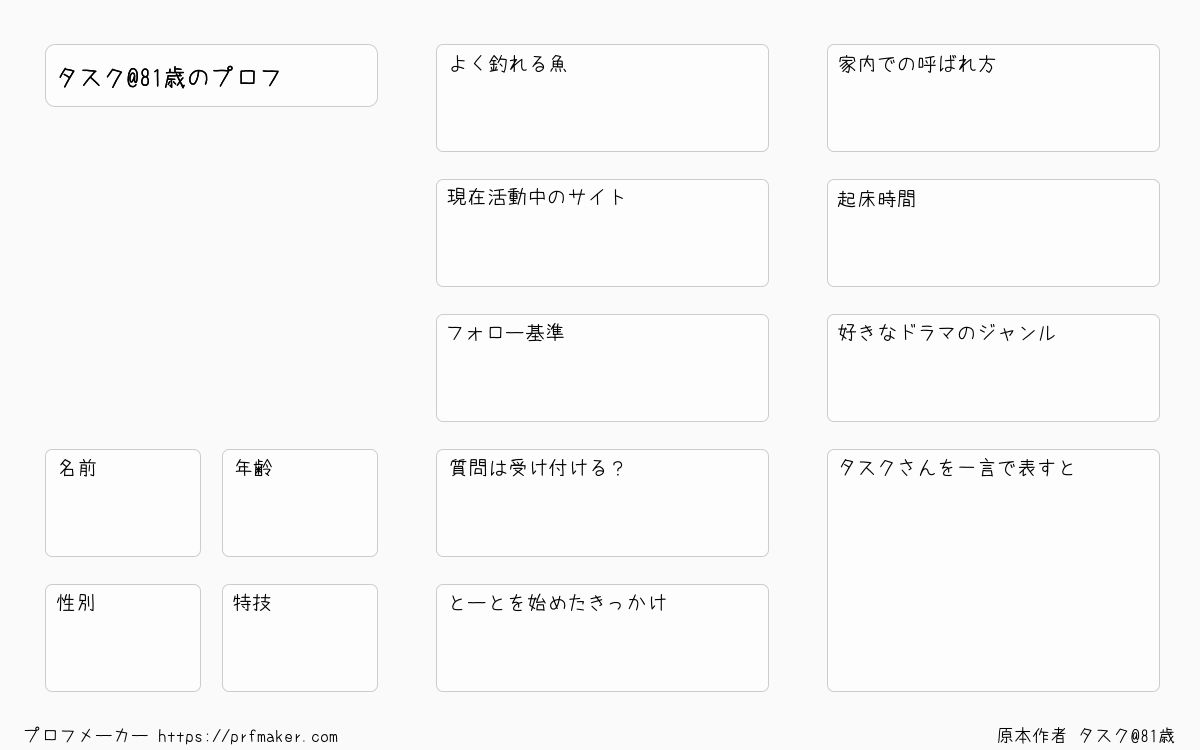Click the 起床時間 label text
This screenshot has width=1200, height=750.
pos(877,199)
